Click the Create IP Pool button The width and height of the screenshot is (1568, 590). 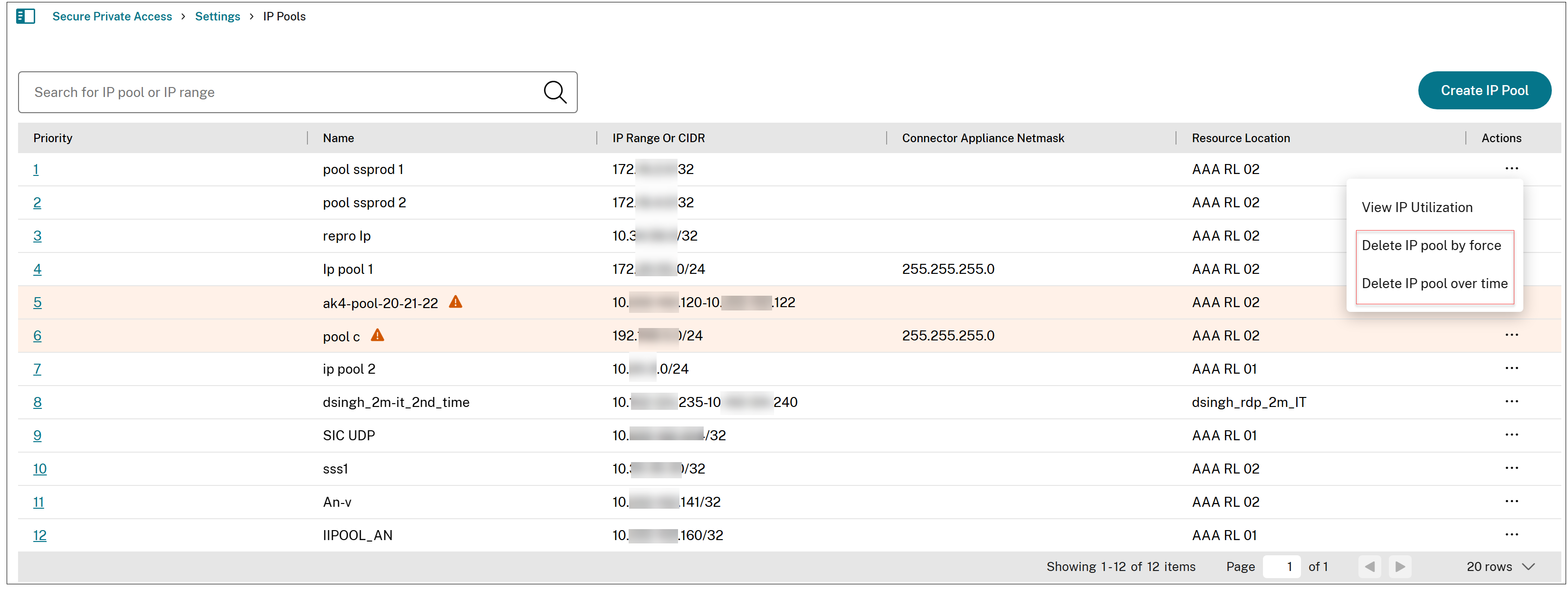click(x=1484, y=90)
